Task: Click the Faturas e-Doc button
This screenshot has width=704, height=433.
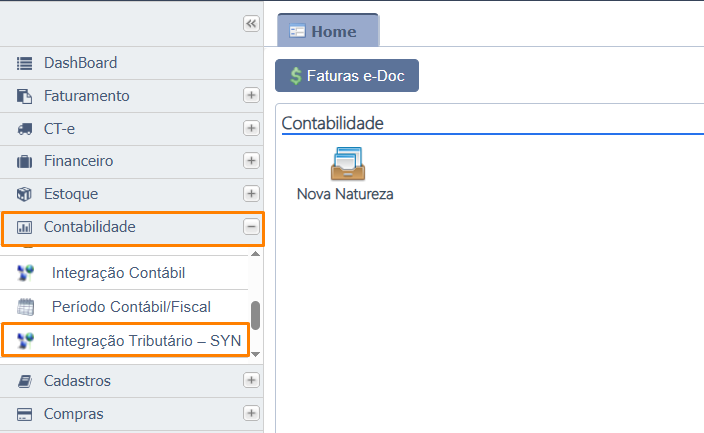Action: pos(347,76)
